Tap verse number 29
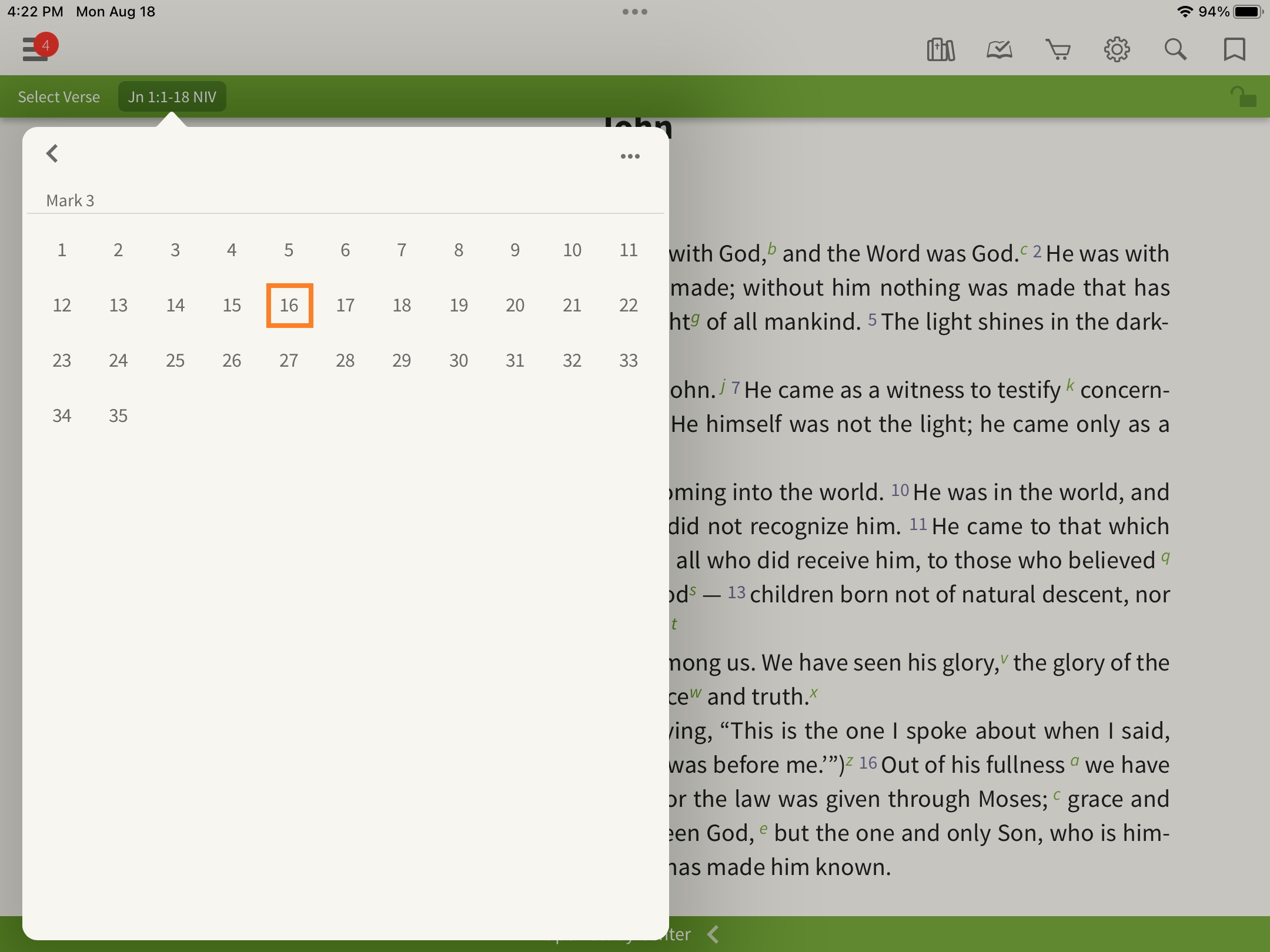The image size is (1270, 952). [x=402, y=361]
